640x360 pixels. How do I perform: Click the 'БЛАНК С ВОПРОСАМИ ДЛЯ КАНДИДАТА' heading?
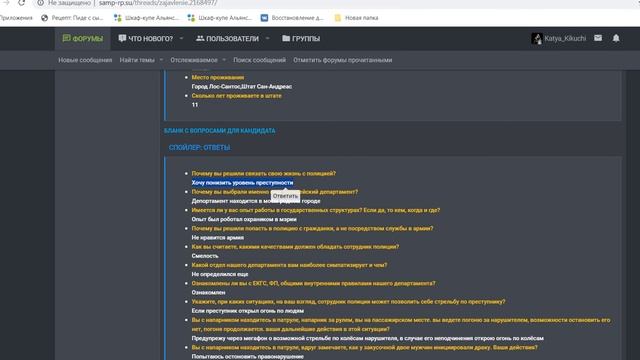[220, 131]
